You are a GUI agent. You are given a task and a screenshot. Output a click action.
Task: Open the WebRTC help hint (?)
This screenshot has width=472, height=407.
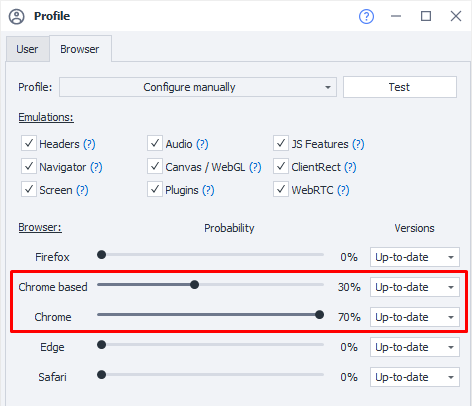(x=343, y=190)
